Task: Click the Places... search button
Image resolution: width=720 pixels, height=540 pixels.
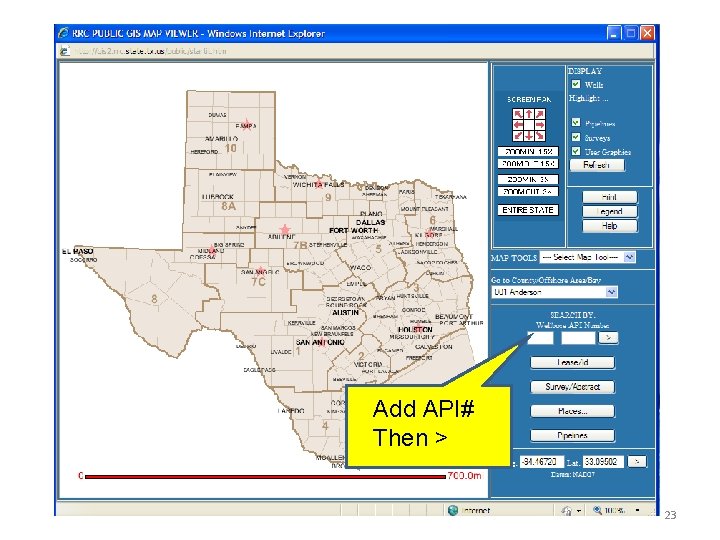Action: point(573,411)
